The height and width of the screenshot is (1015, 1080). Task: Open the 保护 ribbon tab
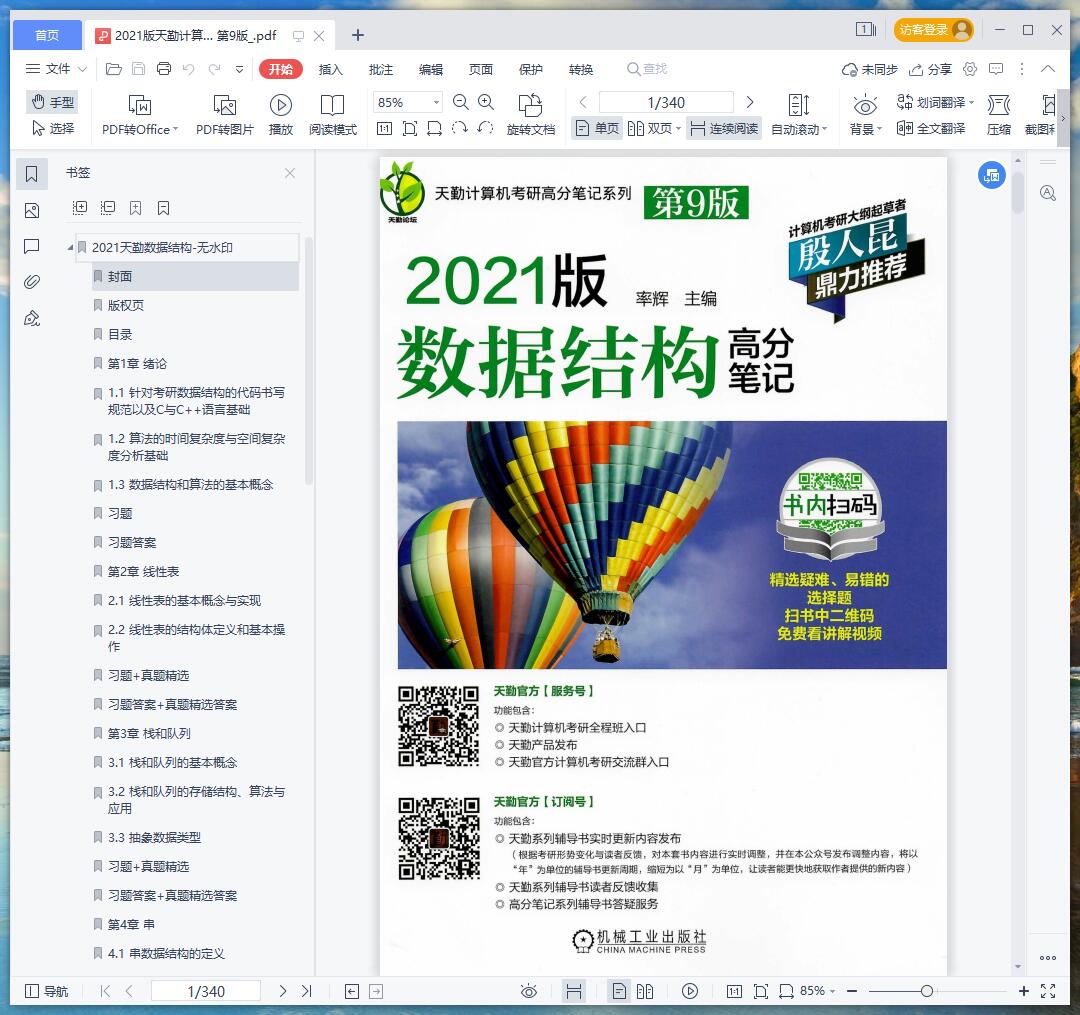[x=530, y=70]
